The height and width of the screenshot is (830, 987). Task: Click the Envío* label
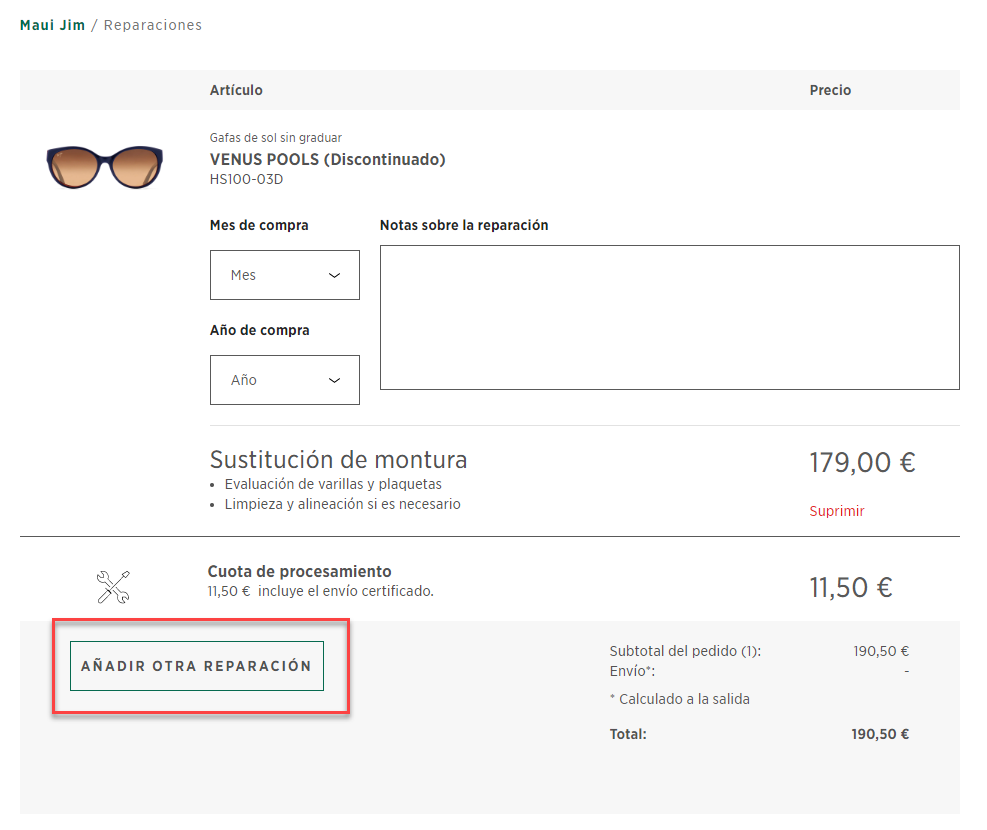(632, 671)
